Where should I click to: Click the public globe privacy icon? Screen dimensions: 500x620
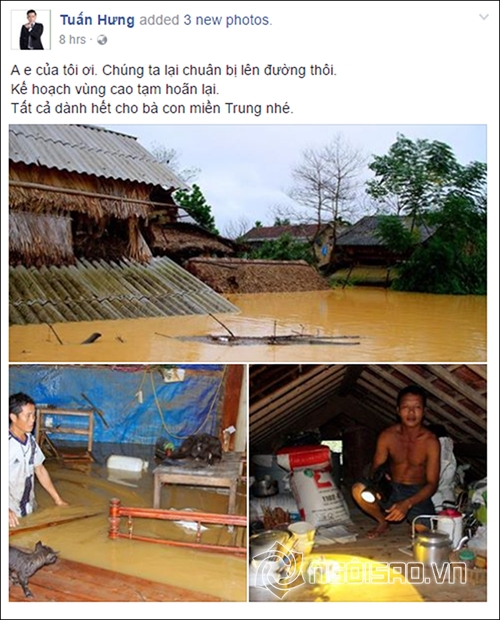point(102,40)
